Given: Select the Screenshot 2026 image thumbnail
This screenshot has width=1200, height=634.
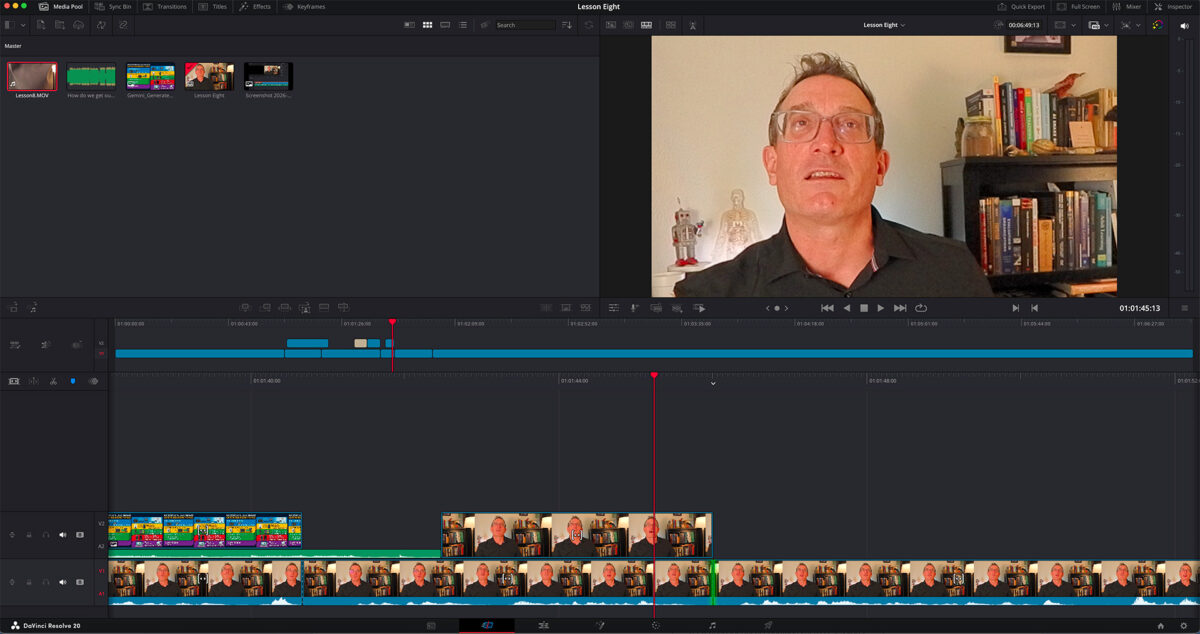Looking at the screenshot, I should [268, 77].
